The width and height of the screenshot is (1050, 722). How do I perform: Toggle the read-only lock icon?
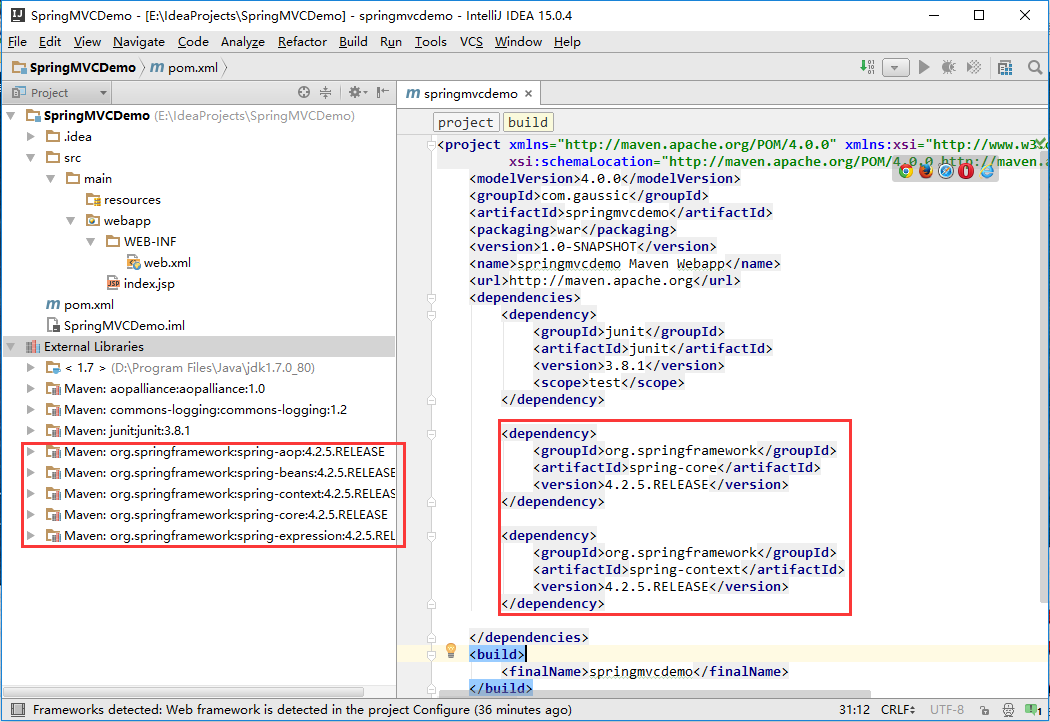984,710
